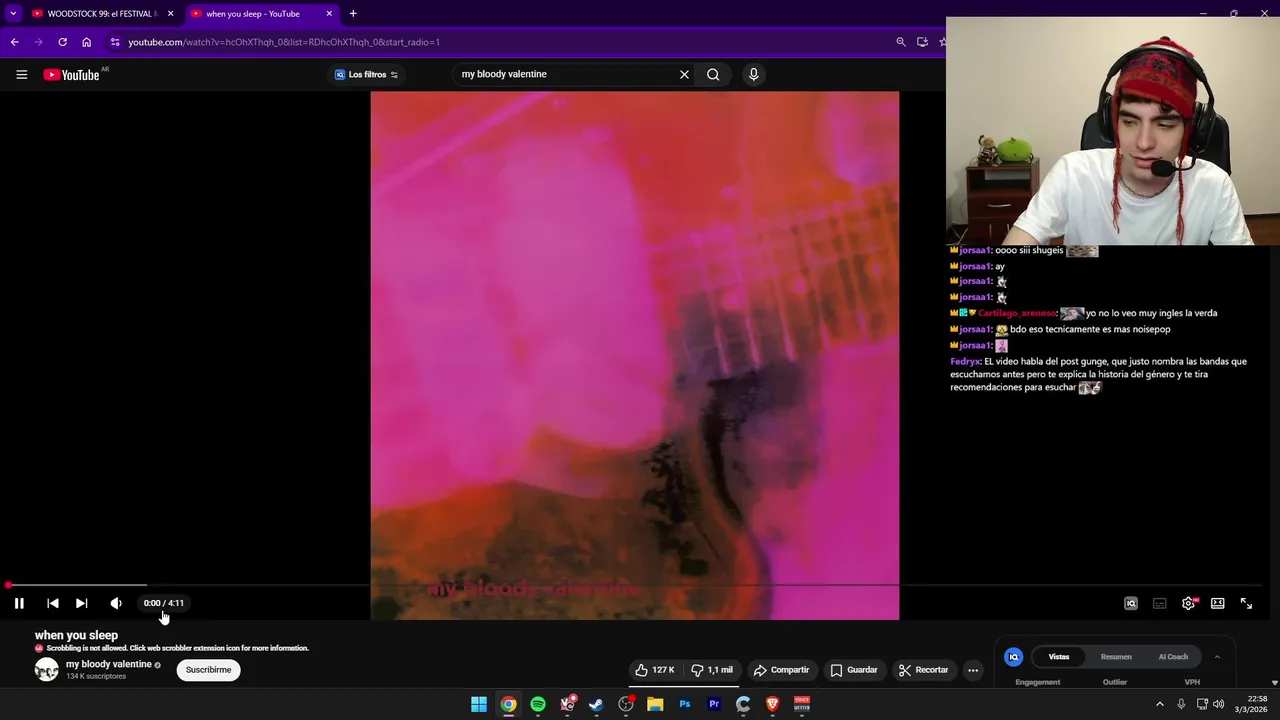This screenshot has height=720, width=1280.
Task: Close the when you sleep tab
Action: tap(329, 14)
